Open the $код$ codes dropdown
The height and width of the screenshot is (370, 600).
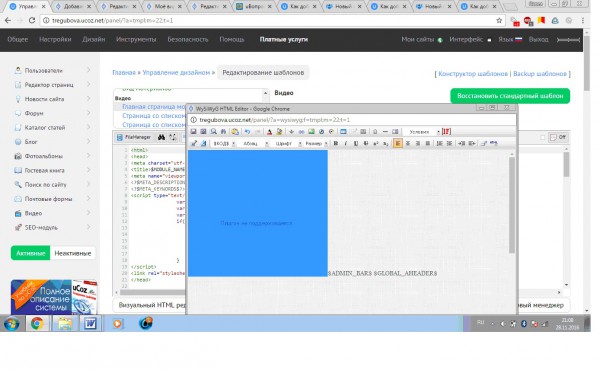tap(223, 143)
